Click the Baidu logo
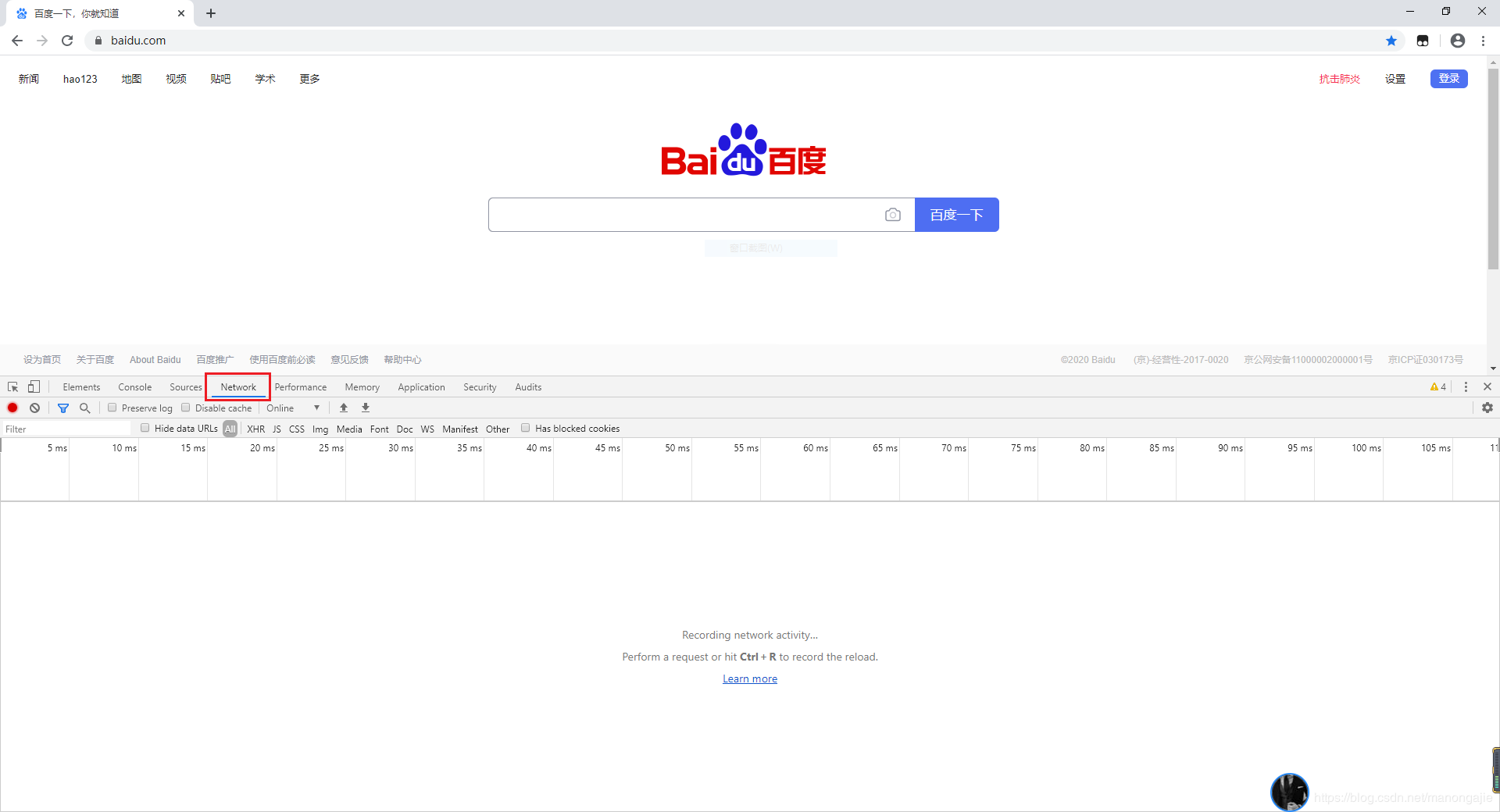1500x812 pixels. (x=744, y=150)
